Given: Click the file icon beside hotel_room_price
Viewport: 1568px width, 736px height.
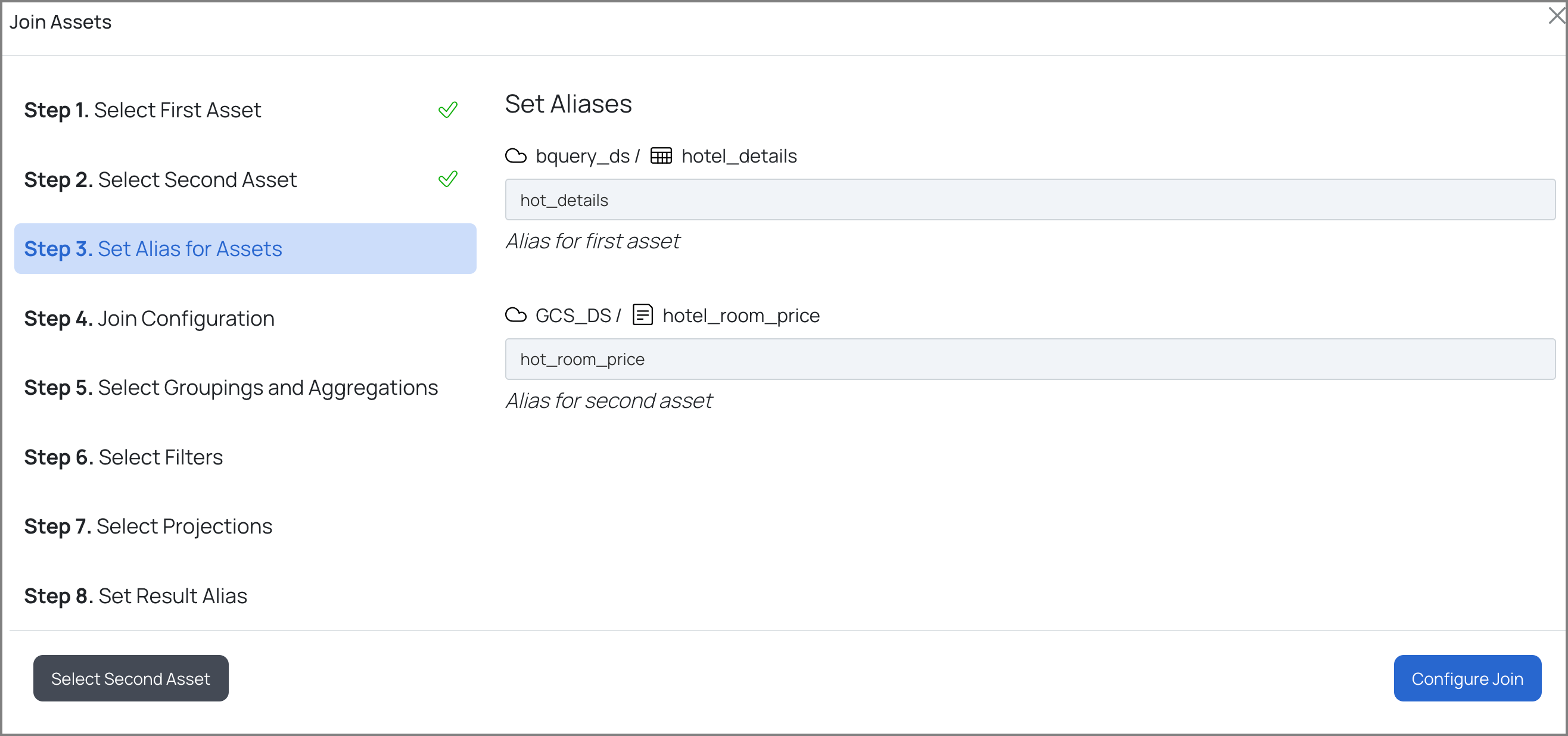Looking at the screenshot, I should pos(642,315).
